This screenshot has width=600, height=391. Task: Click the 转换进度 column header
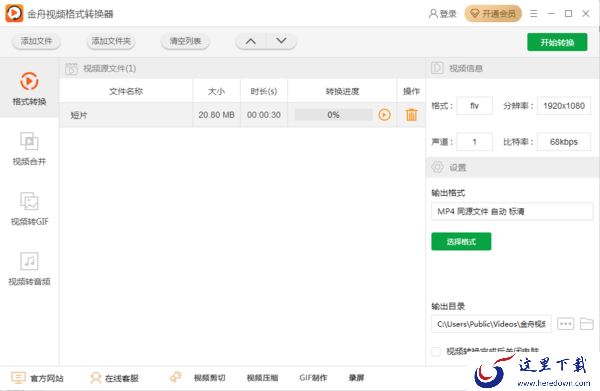click(x=342, y=91)
